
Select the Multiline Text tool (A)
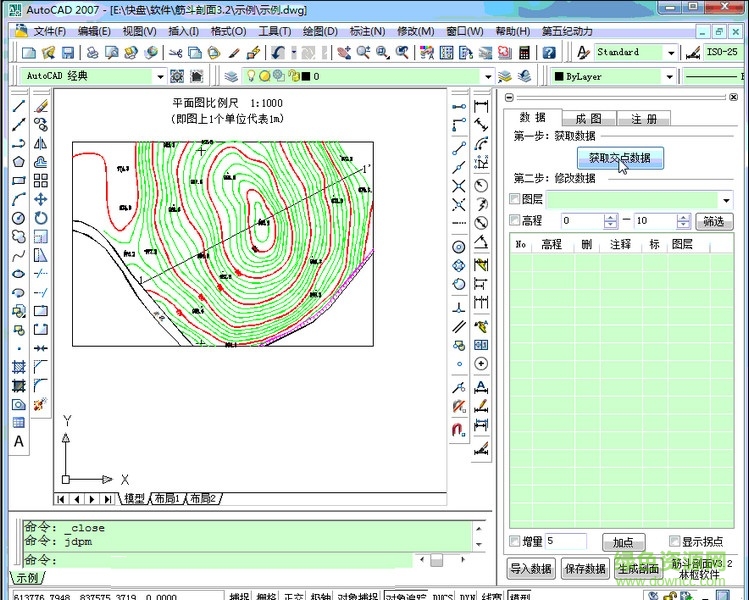[x=18, y=441]
